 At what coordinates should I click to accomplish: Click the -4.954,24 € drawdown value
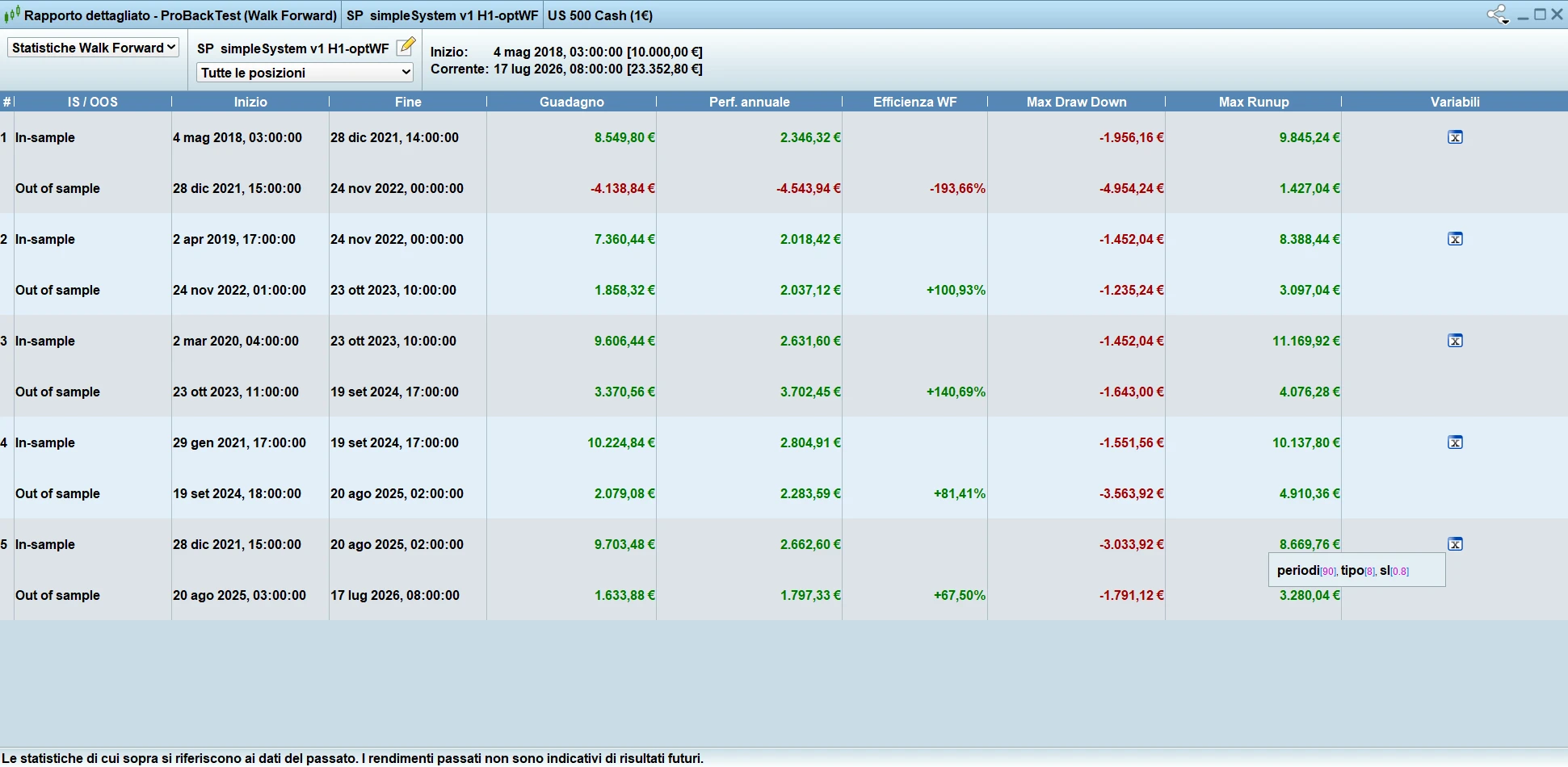[x=1132, y=188]
